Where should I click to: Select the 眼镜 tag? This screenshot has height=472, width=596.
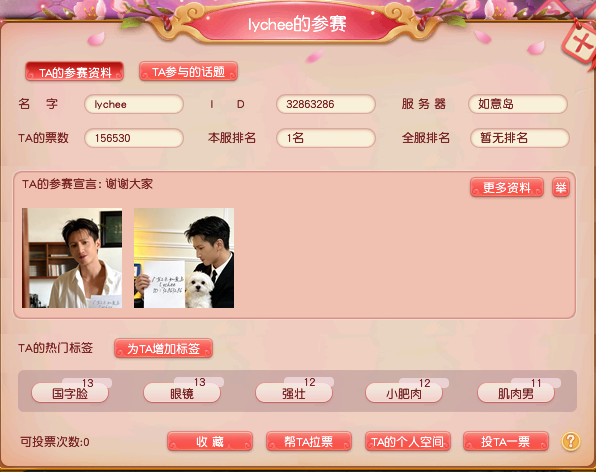182,393
